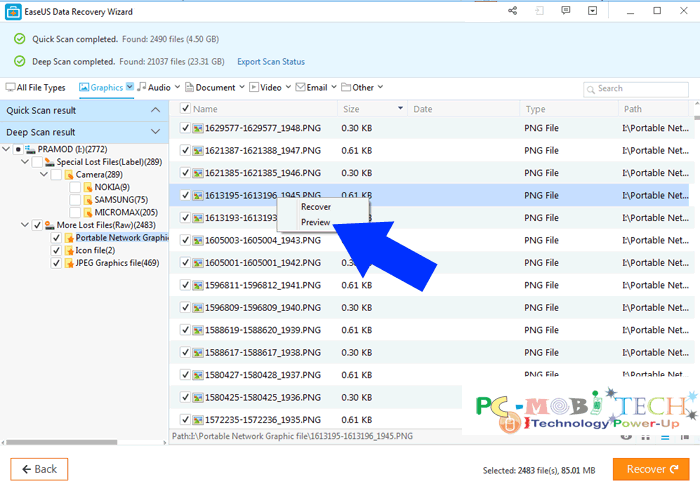
Task: Sort list by the Date column header
Action: click(463, 109)
